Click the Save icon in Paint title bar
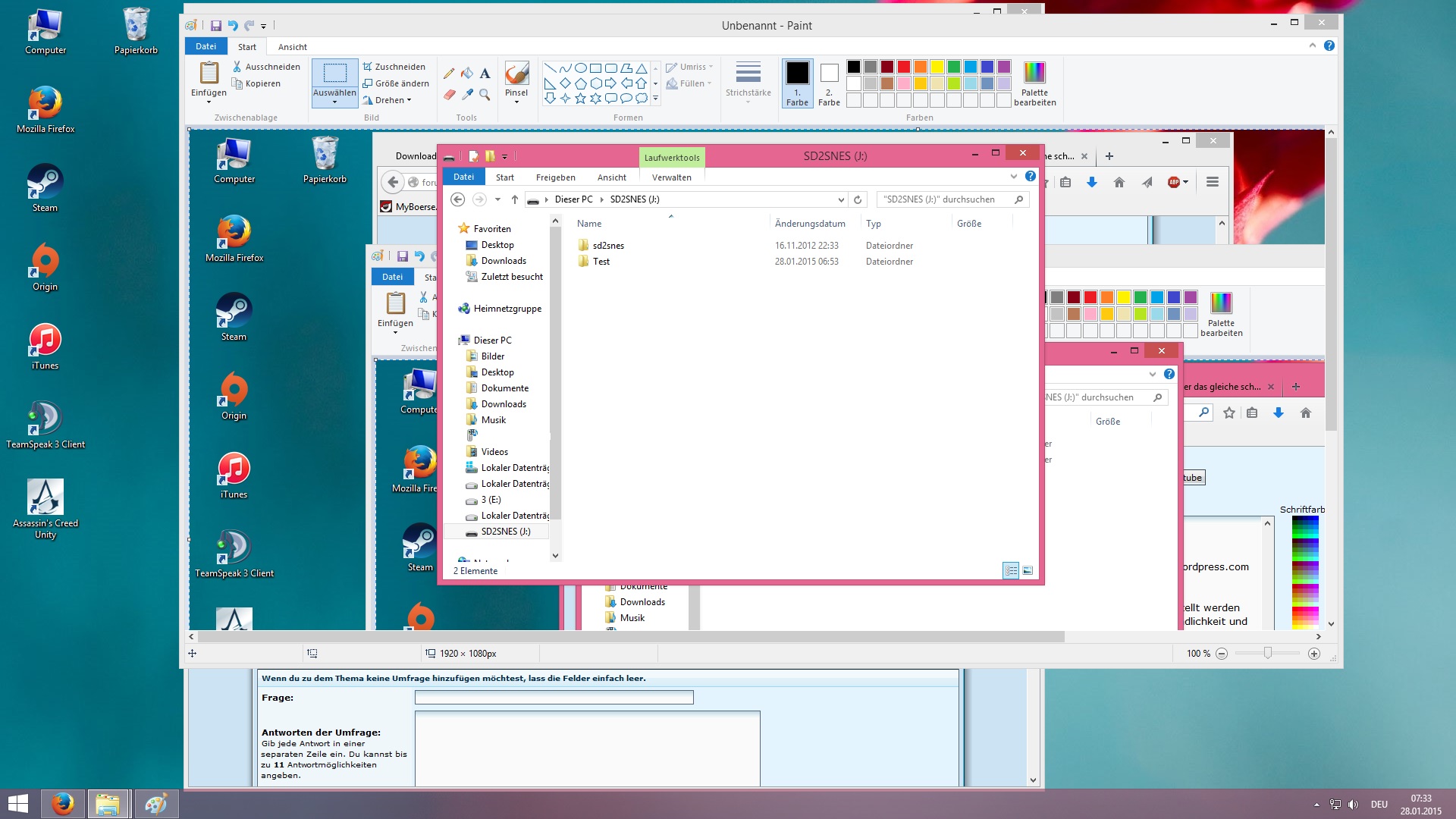Screen dimensions: 1456x819 [215, 26]
